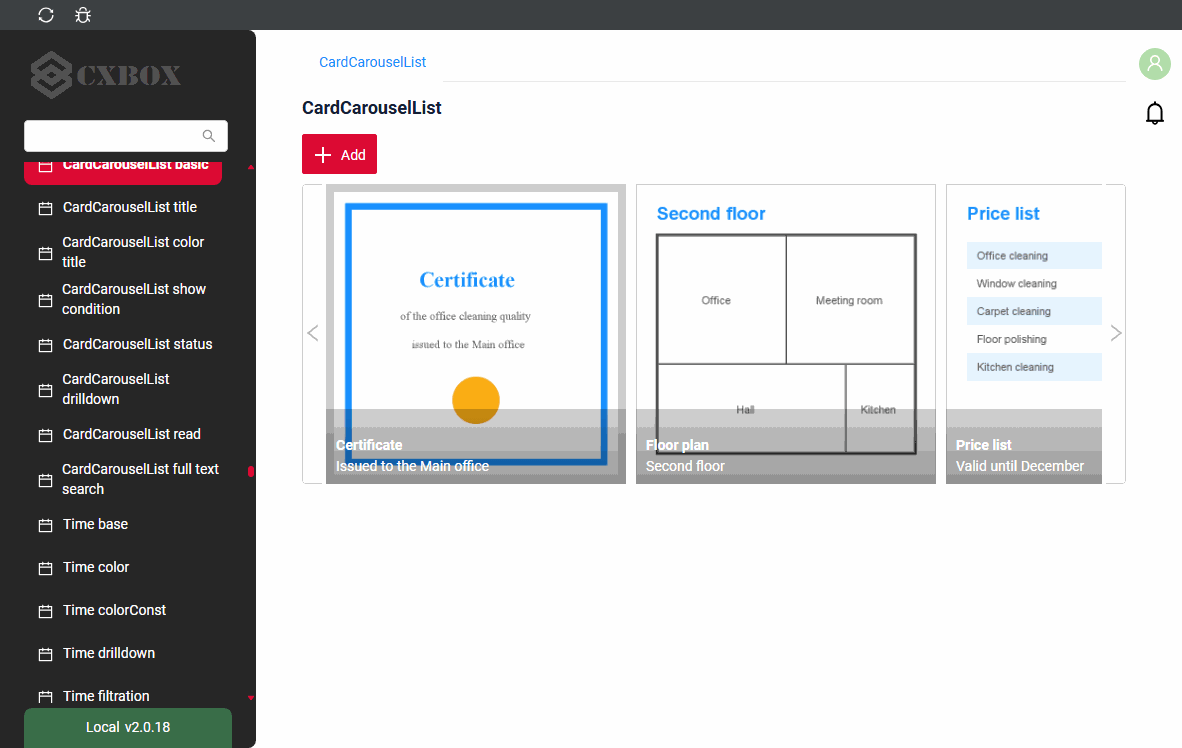Open the Certificate carousel card
The width and height of the screenshot is (1182, 748).
coord(476,334)
